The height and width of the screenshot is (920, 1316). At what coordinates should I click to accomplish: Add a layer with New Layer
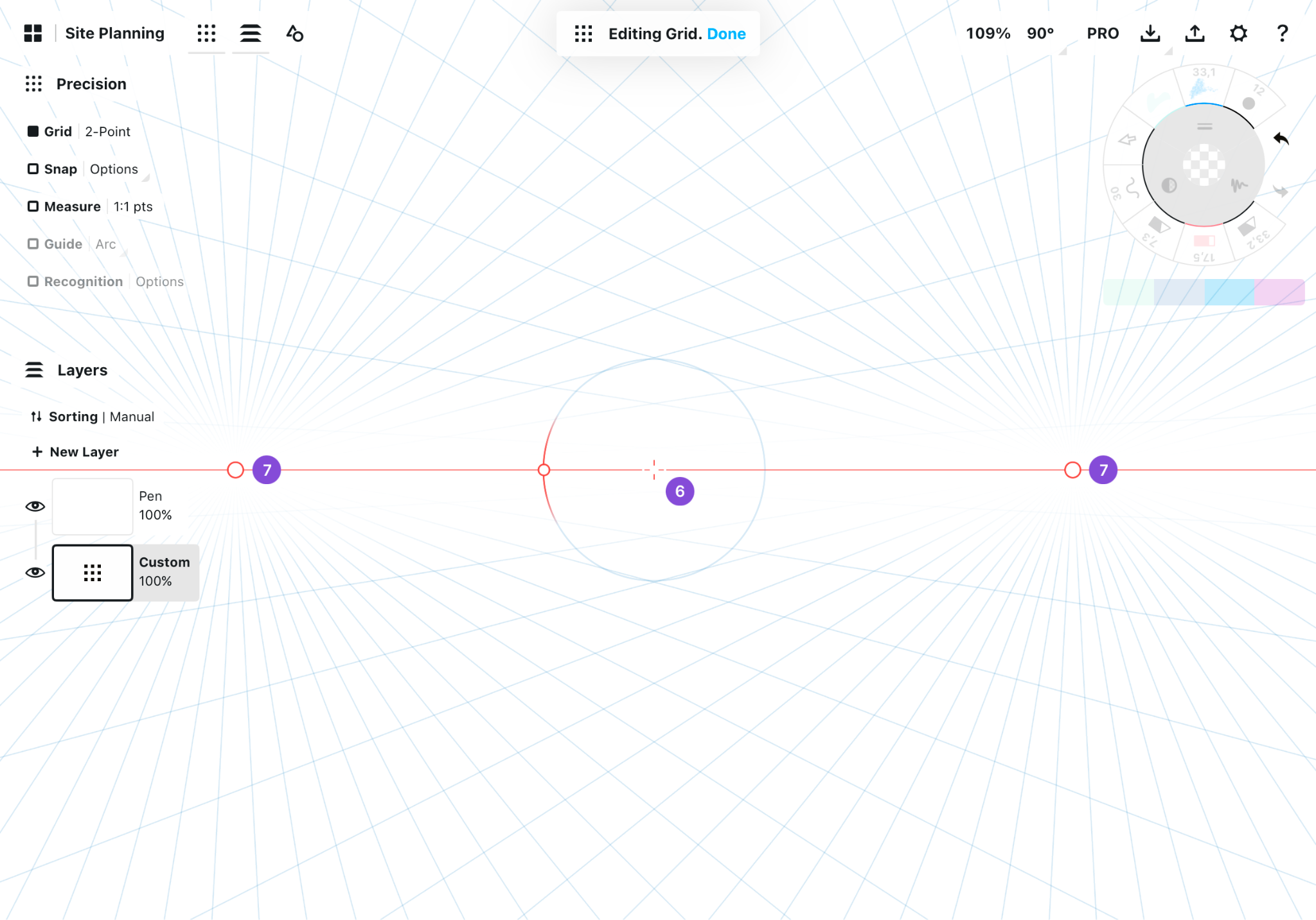tap(75, 452)
